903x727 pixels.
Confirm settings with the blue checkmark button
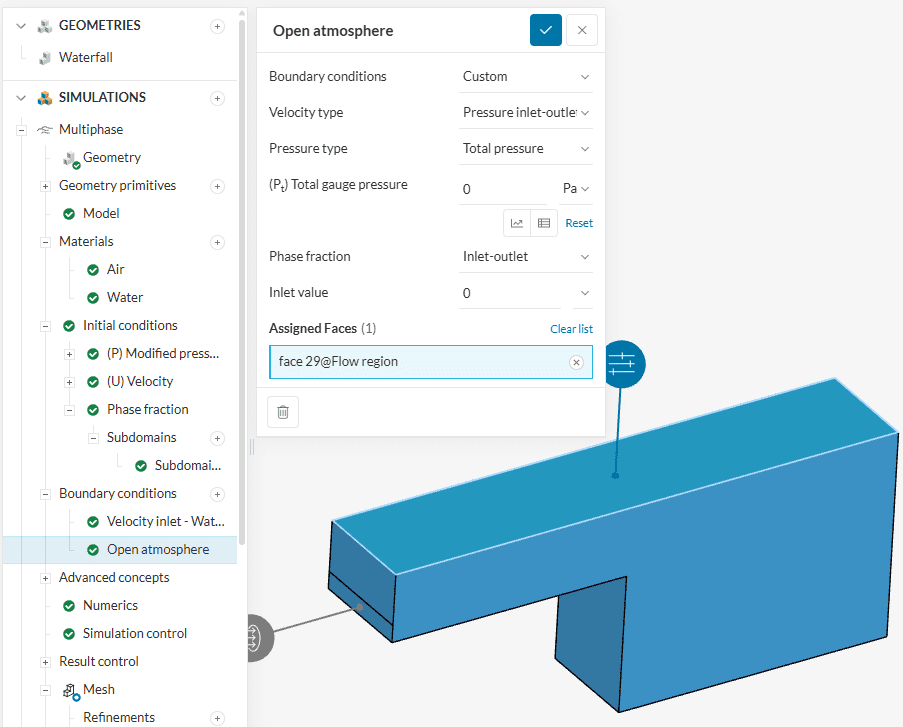545,30
